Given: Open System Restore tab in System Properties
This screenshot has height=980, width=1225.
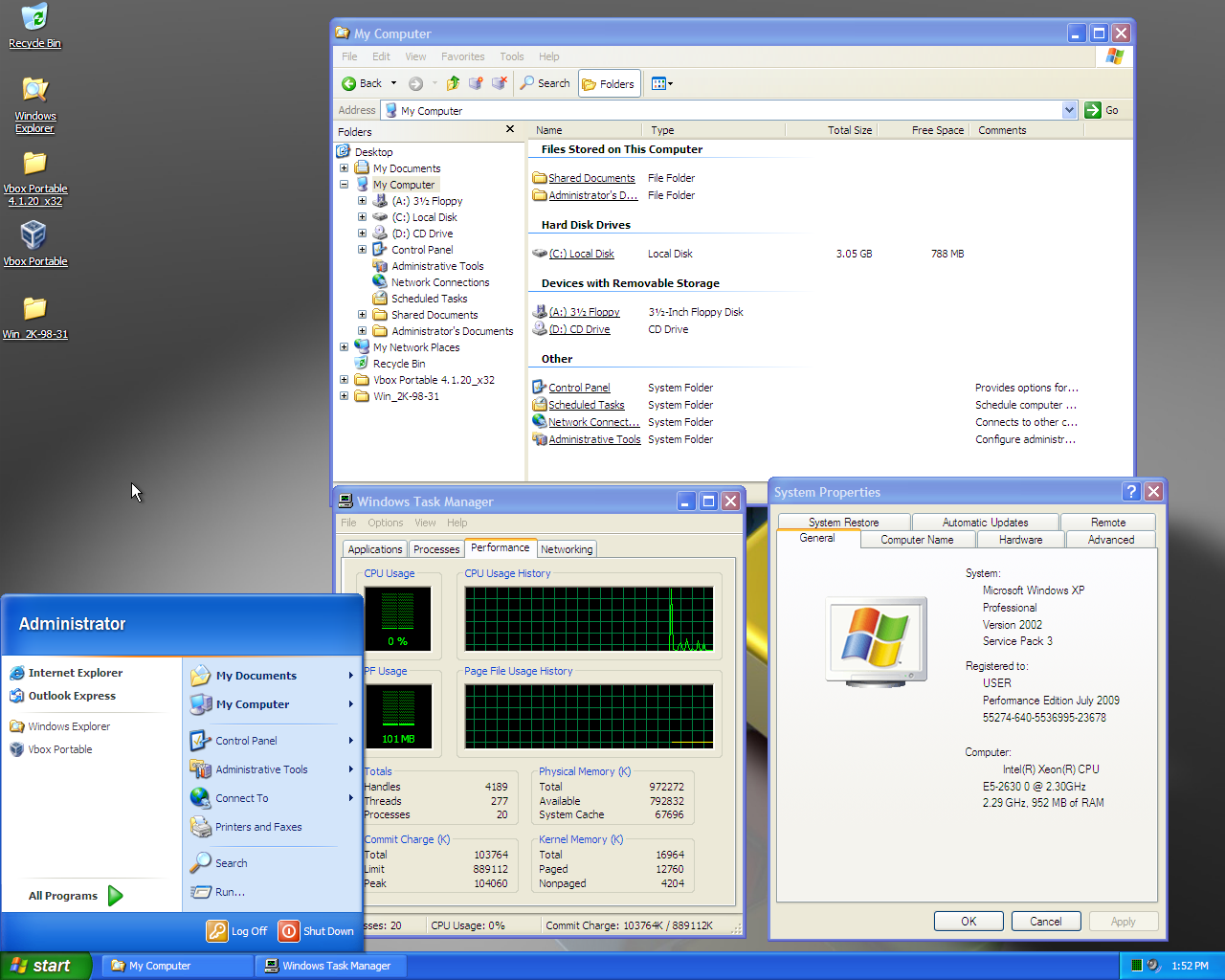Looking at the screenshot, I should 843,523.
